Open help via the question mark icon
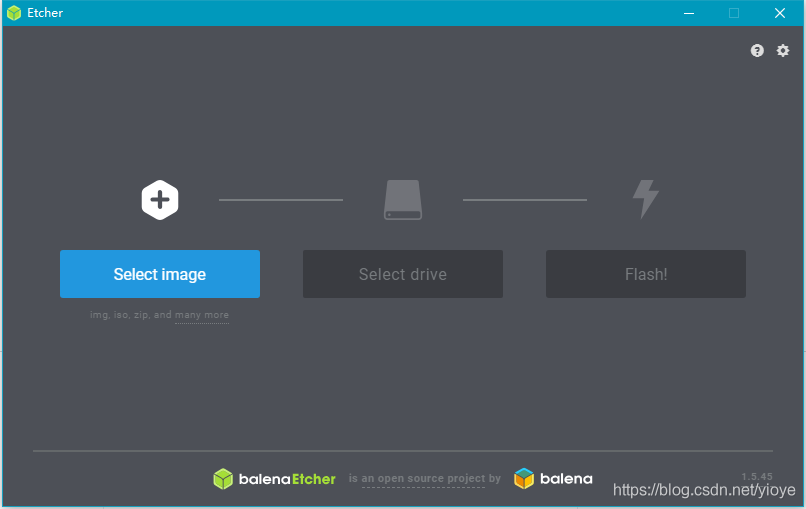The width and height of the screenshot is (806, 509). [x=757, y=50]
